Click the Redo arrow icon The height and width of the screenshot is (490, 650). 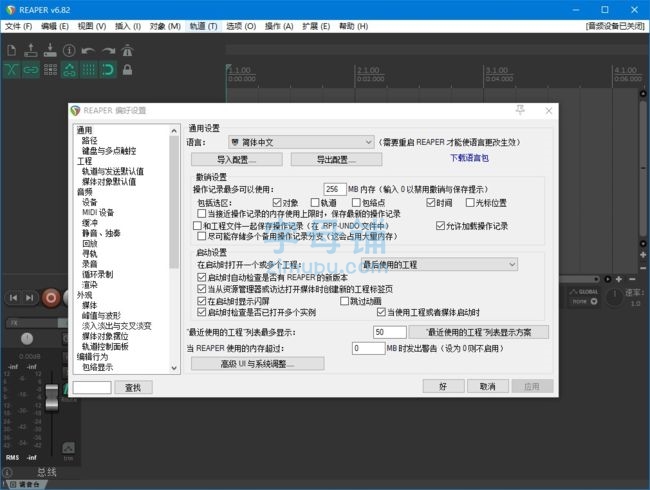108,51
